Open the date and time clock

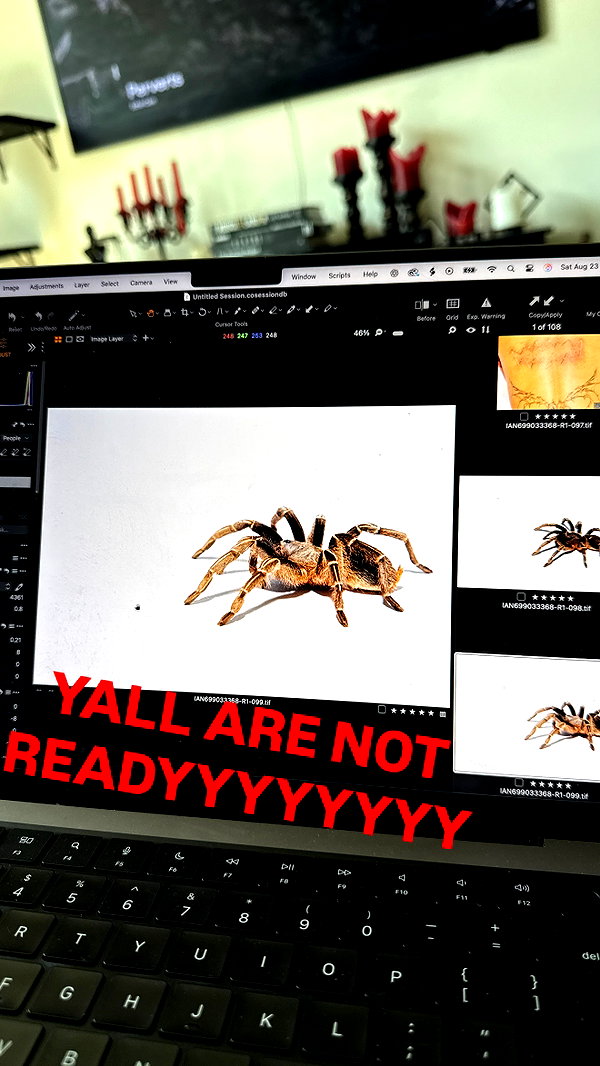(580, 266)
